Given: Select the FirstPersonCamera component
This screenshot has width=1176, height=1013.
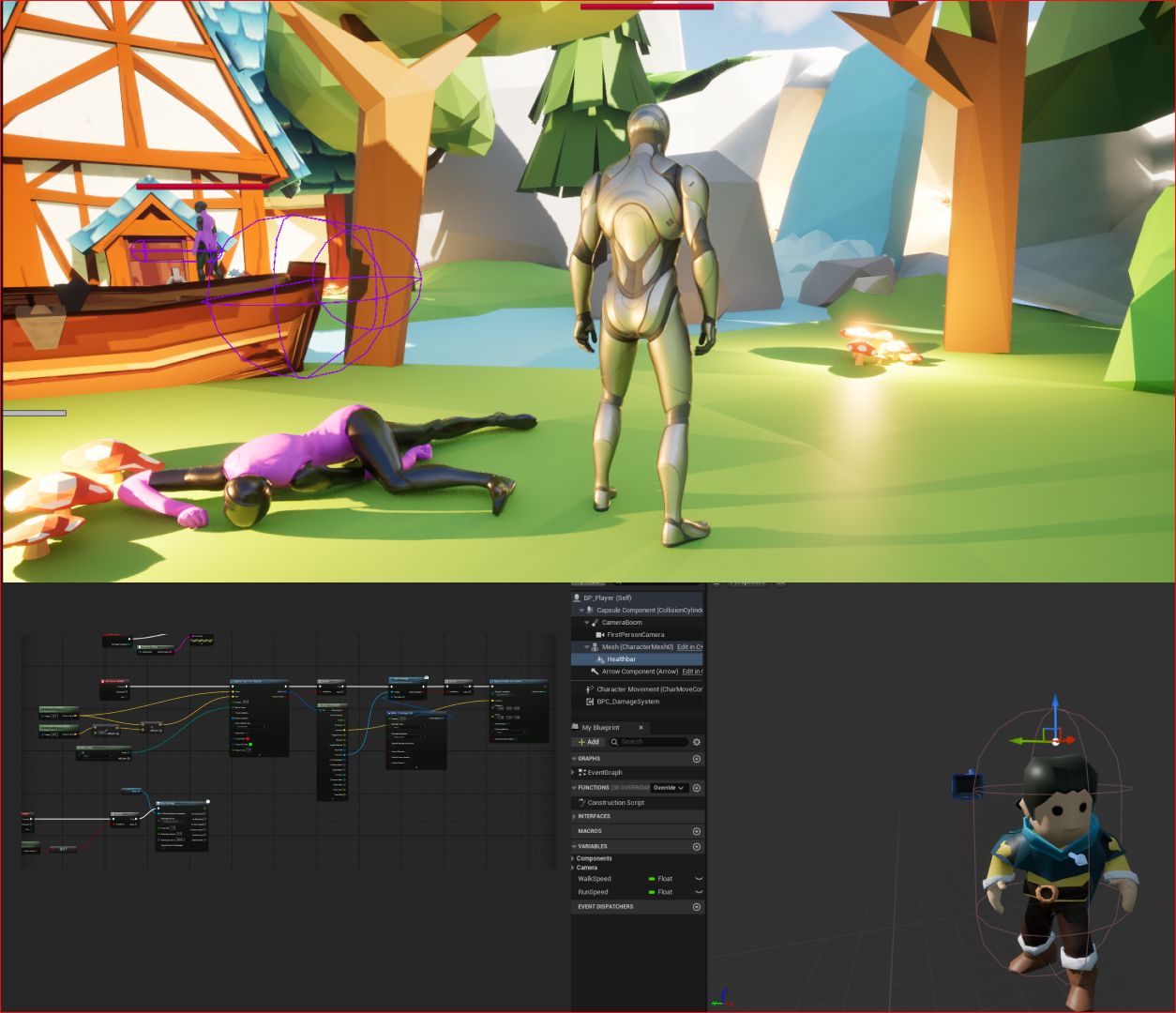Looking at the screenshot, I should pos(635,635).
